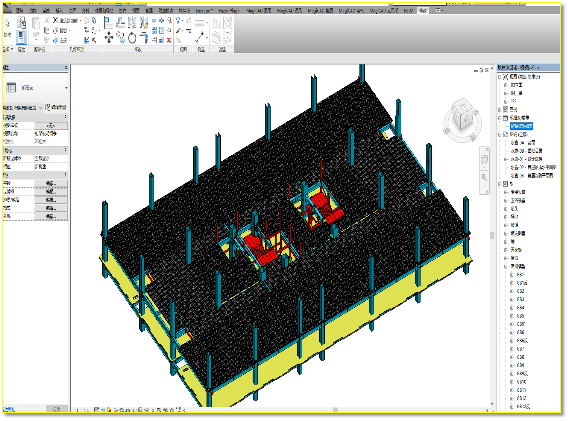Viewport: 568px width, 421px height.
Task: Collapse the root Views node in Project Browser
Action: tap(500, 77)
